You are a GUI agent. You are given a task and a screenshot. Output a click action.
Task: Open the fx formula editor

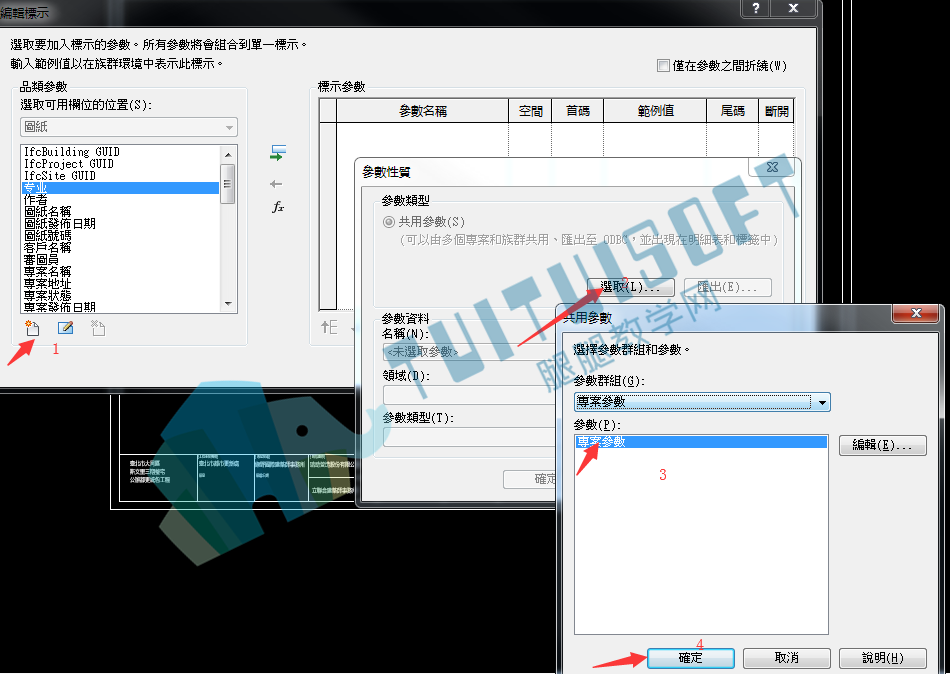277,207
